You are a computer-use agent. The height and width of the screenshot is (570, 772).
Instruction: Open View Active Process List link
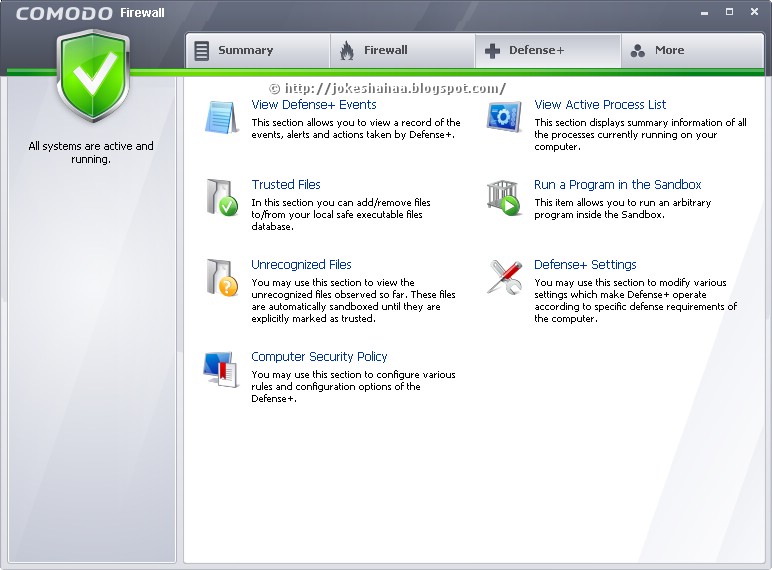pyautogui.click(x=600, y=104)
